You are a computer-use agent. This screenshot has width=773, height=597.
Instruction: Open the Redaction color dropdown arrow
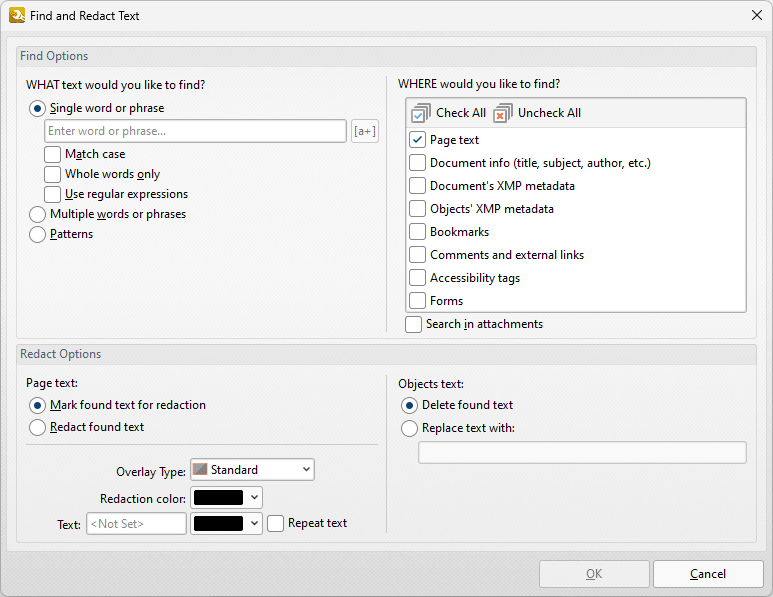pyautogui.click(x=254, y=497)
